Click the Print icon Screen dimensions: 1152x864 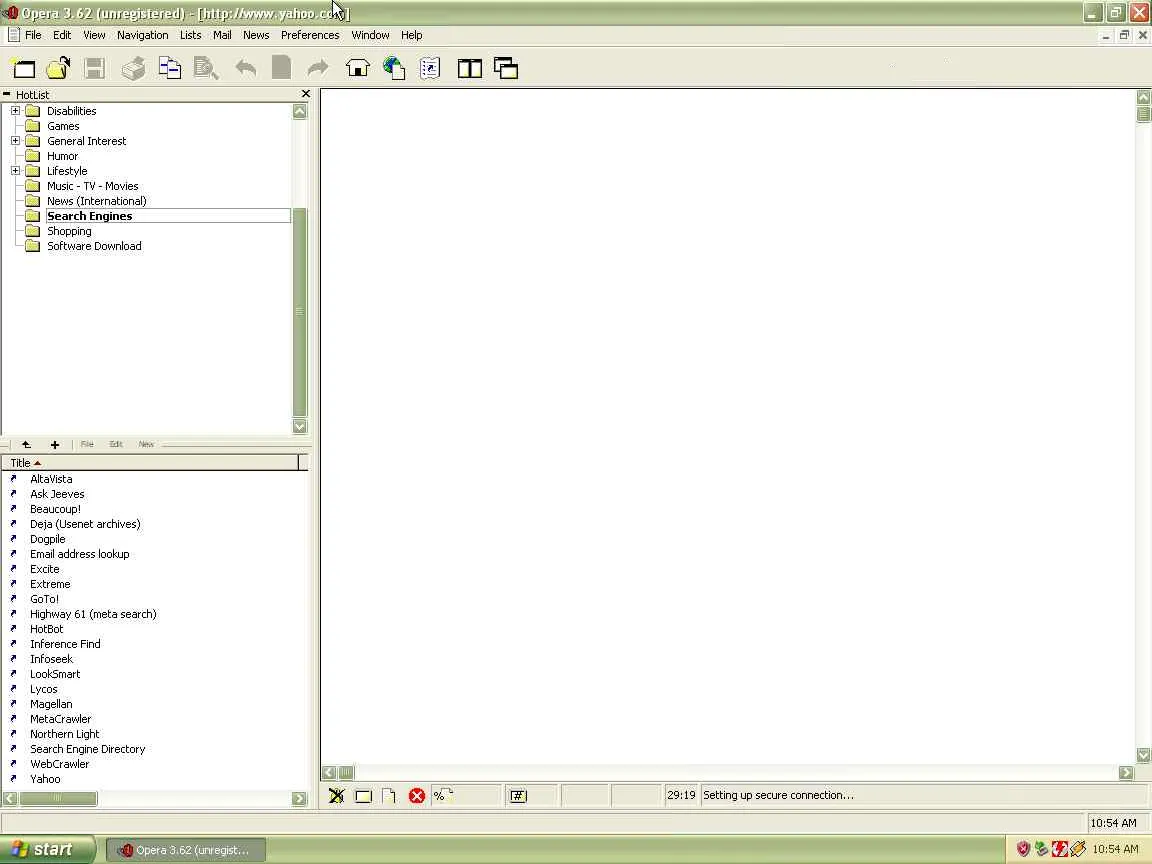[x=133, y=68]
